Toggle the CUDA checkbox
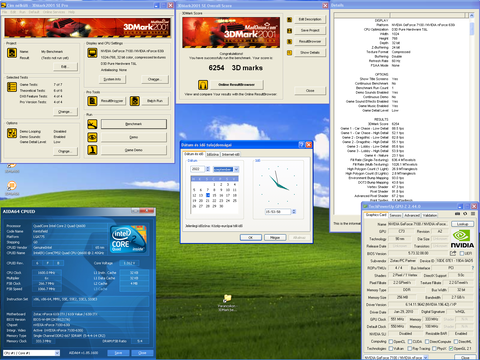 click(x=410, y=341)
